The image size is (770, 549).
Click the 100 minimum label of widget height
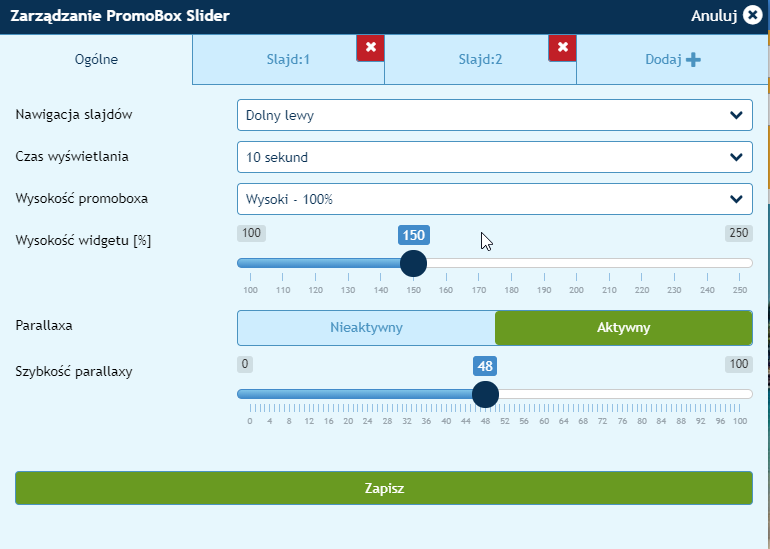(x=251, y=233)
